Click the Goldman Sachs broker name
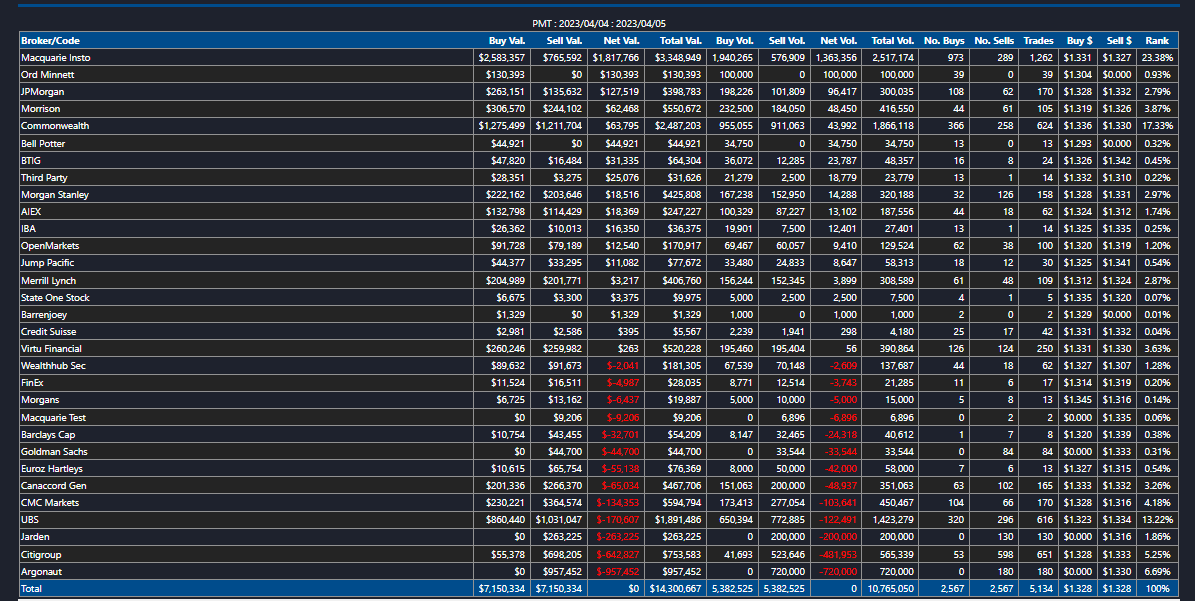Image resolution: width=1195 pixels, height=601 pixels. (54, 452)
